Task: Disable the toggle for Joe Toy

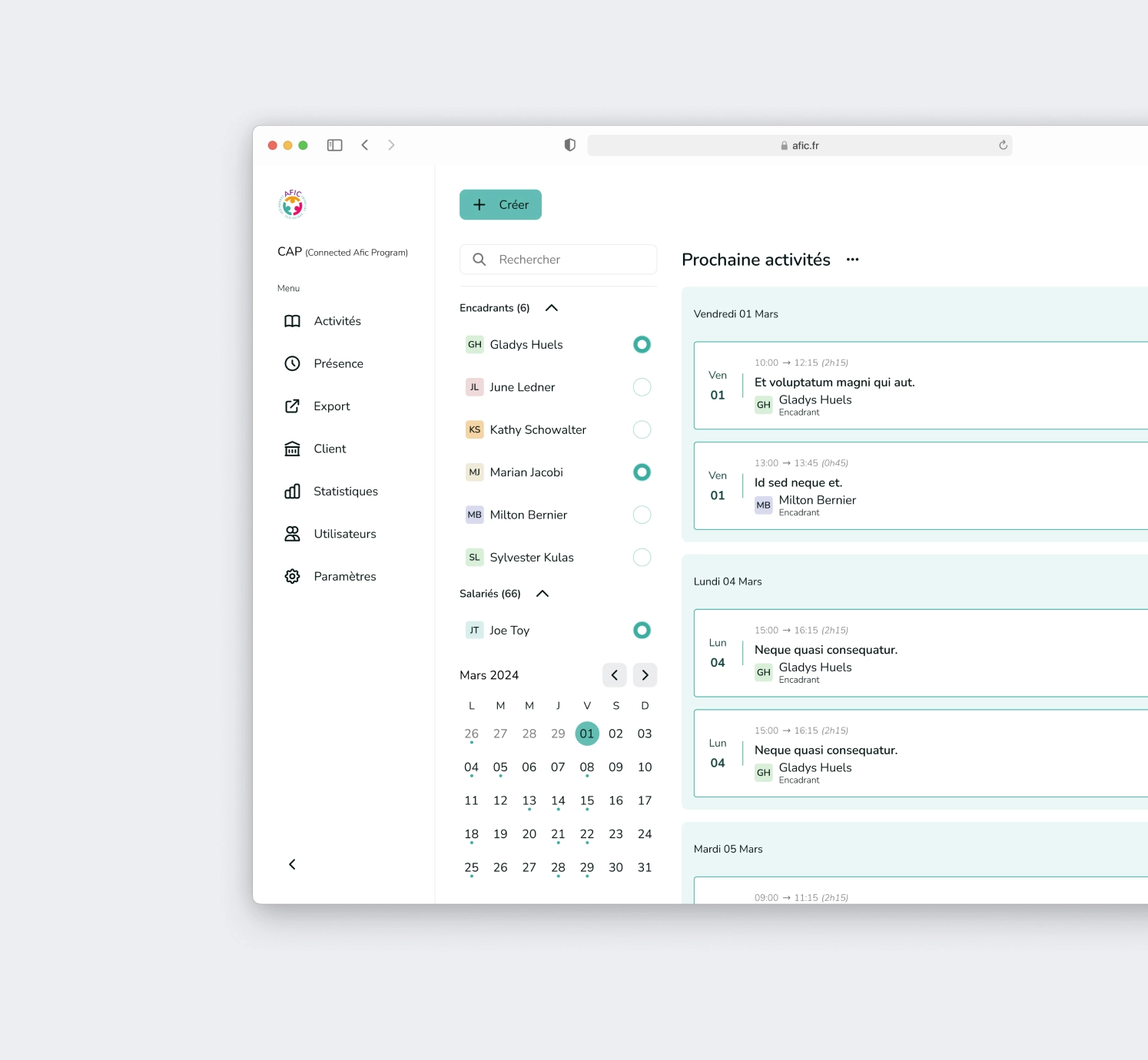Action: tap(642, 630)
